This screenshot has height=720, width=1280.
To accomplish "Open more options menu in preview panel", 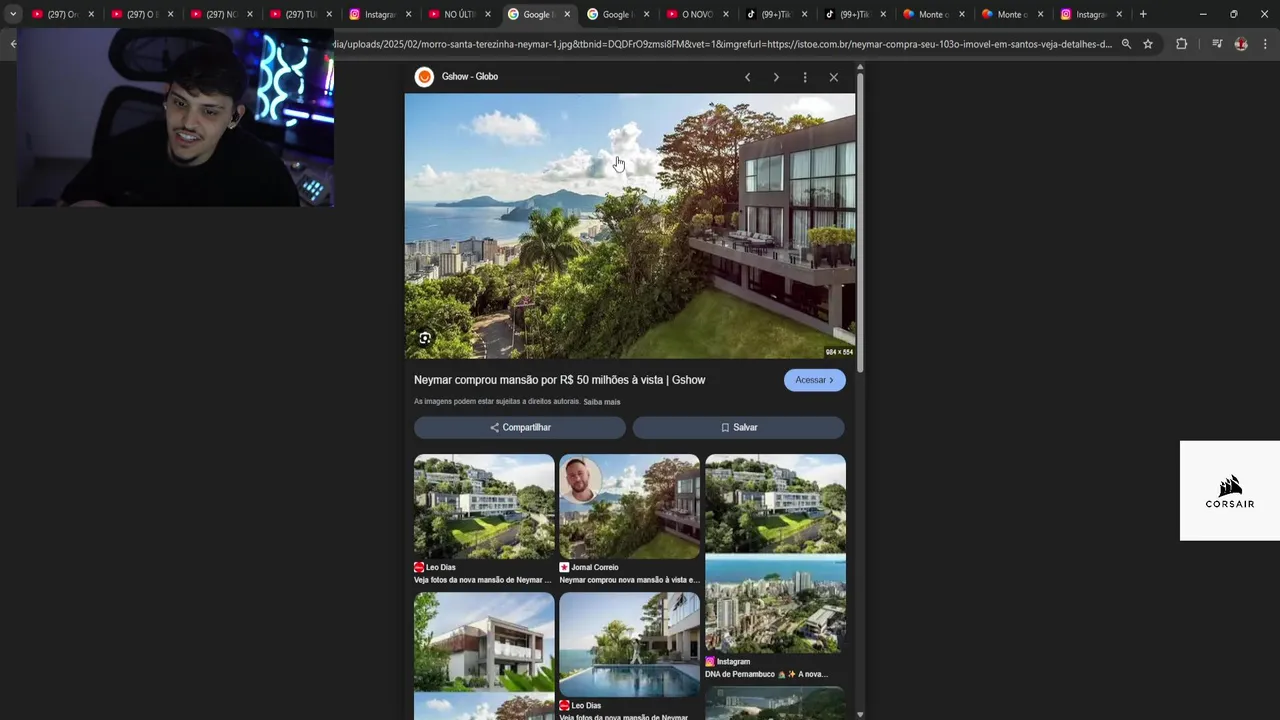I will 805,77.
